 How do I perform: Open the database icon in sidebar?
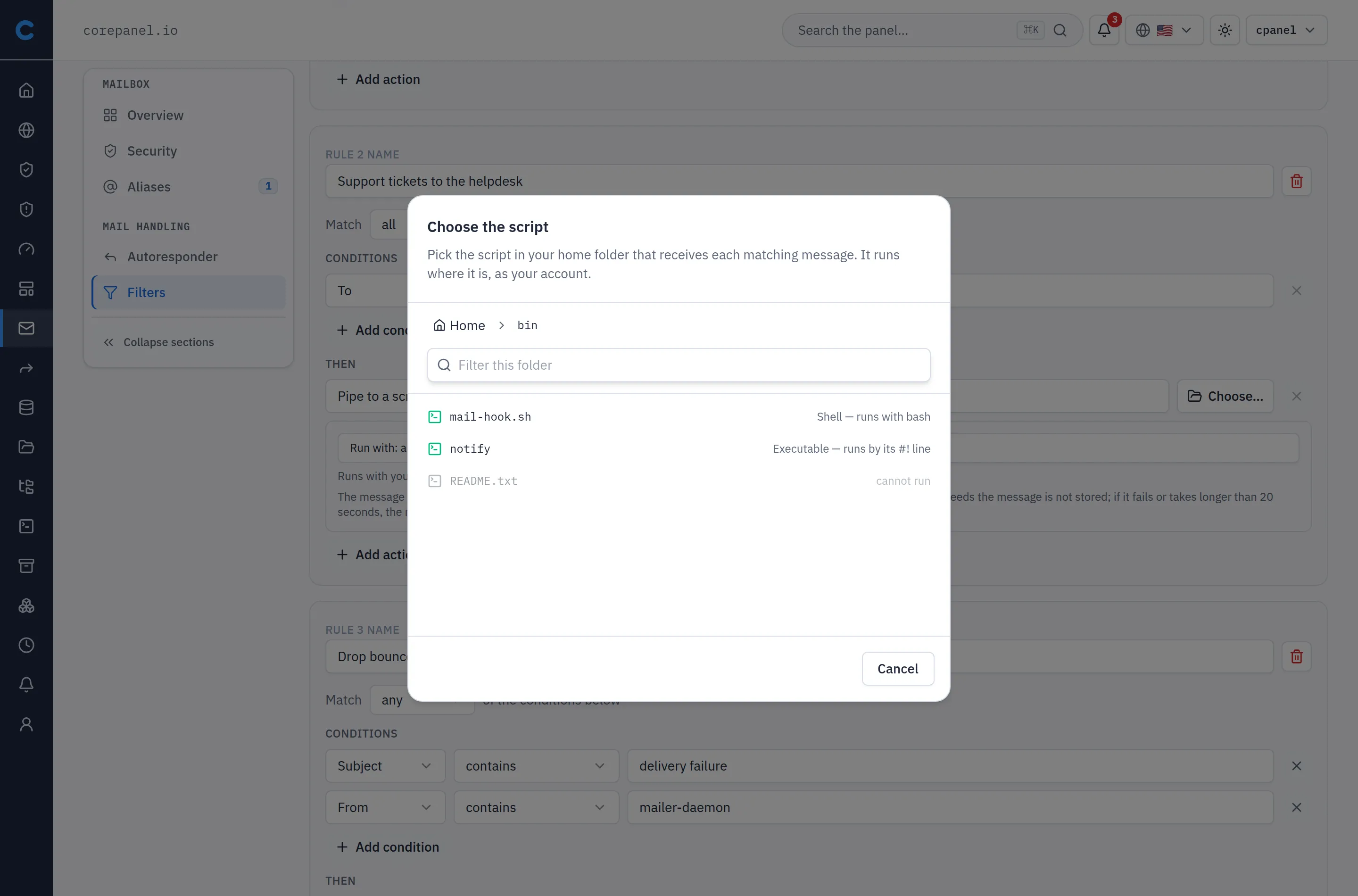click(26, 407)
